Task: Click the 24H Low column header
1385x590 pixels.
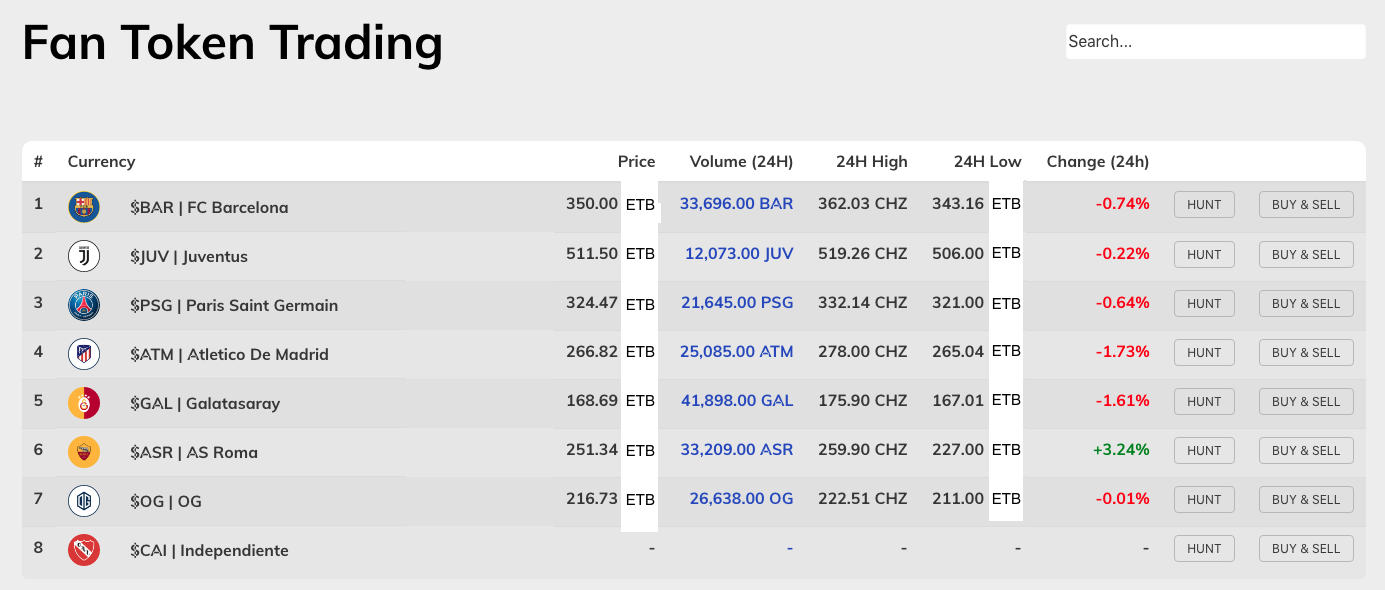Action: coord(988,162)
